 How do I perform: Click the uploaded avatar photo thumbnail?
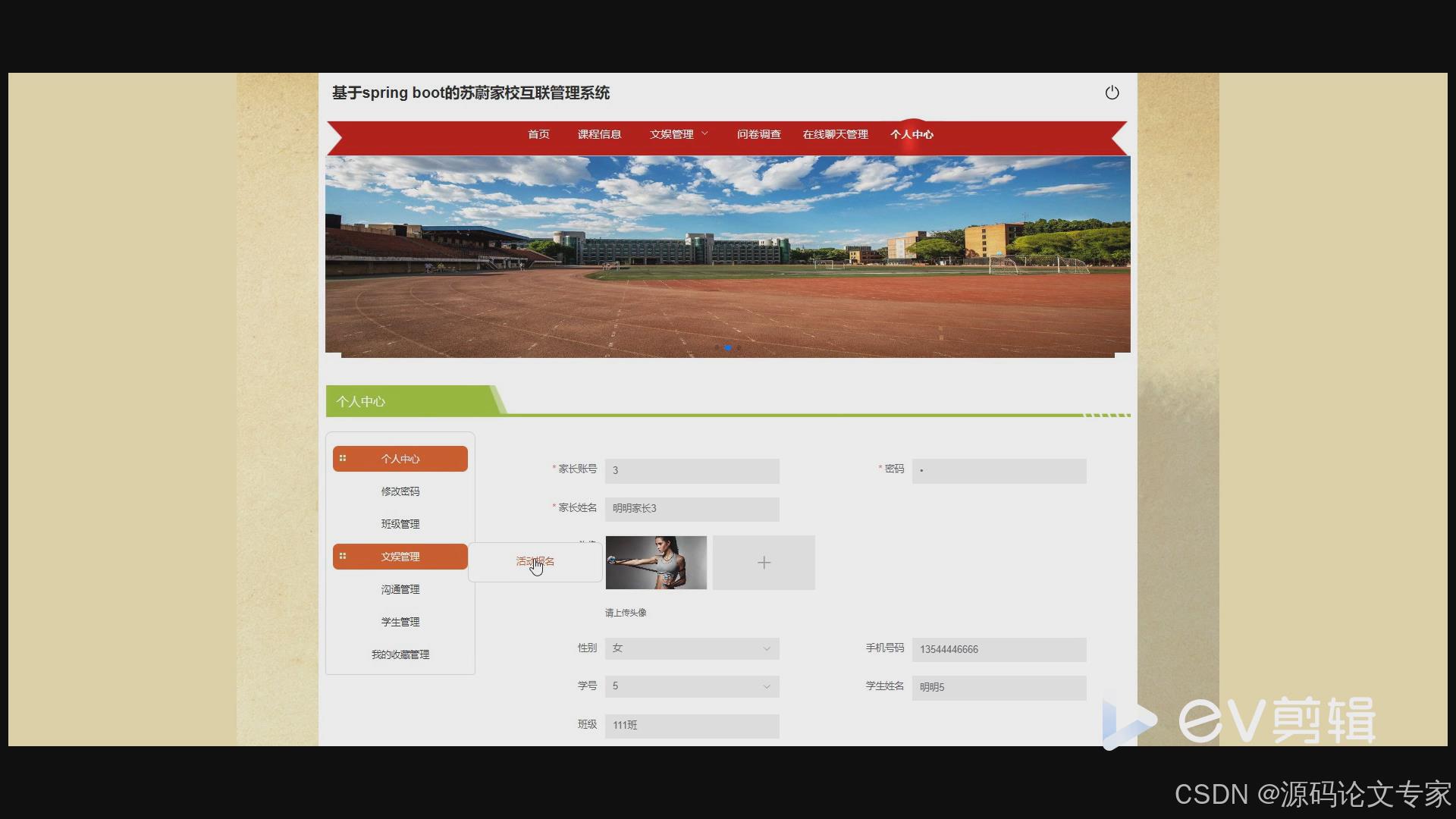coord(656,563)
